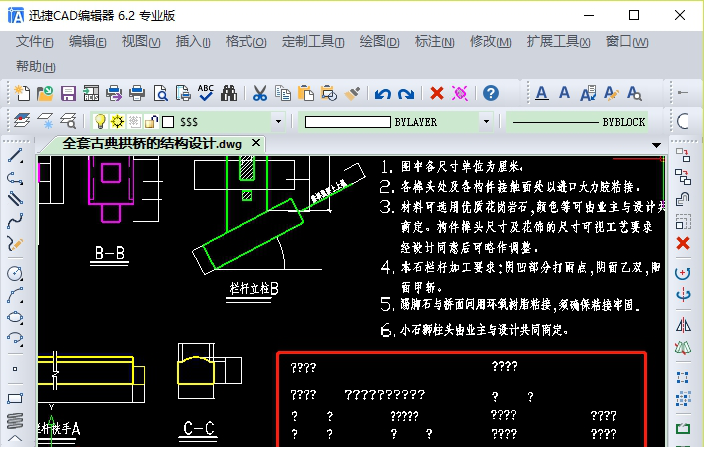Select the Spline curve tool
The height and width of the screenshot is (464, 704).
[15, 221]
